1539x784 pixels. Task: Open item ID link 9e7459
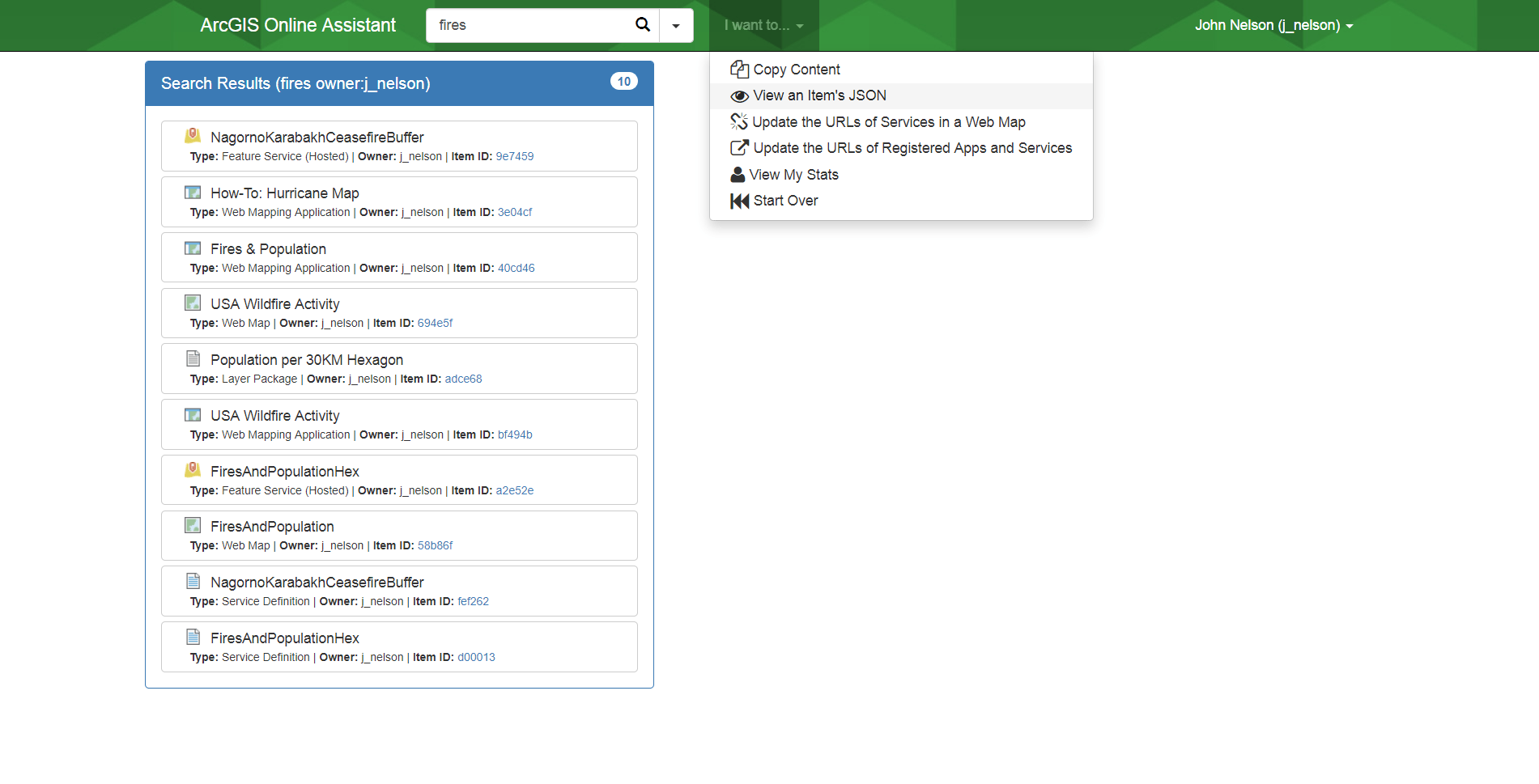pyautogui.click(x=515, y=157)
